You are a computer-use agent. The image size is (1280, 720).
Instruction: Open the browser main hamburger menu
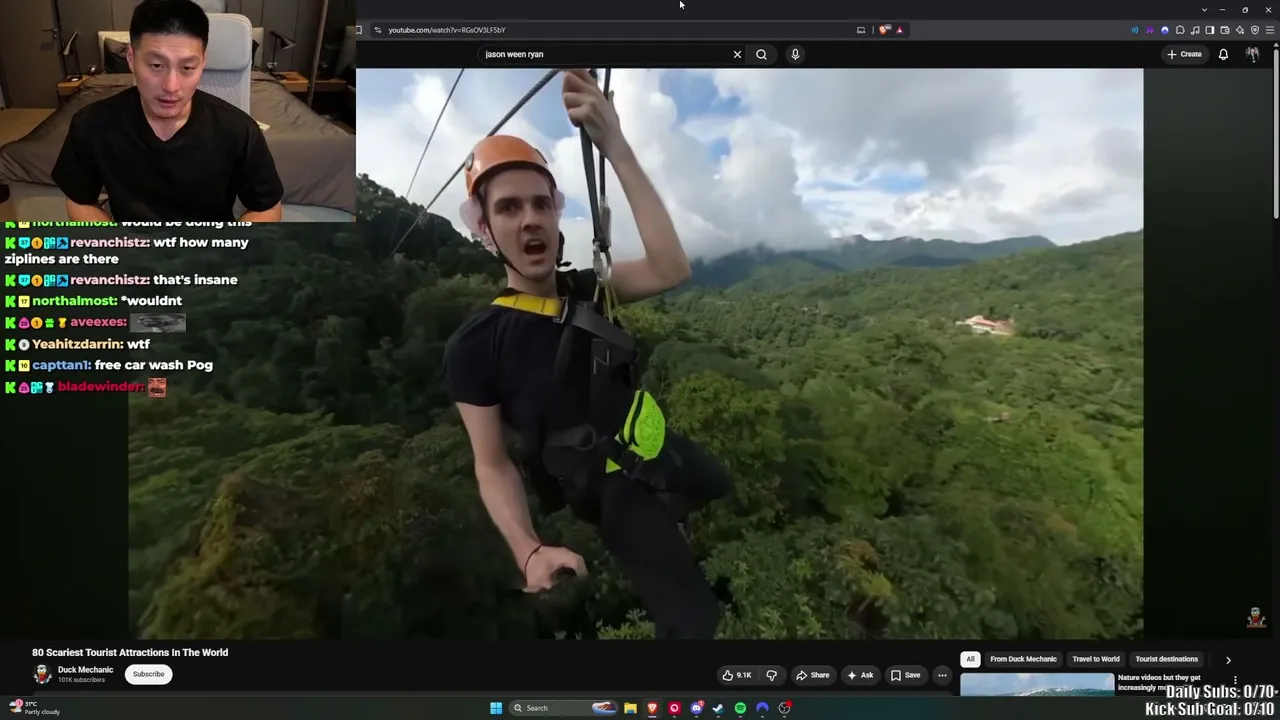(x=1270, y=30)
